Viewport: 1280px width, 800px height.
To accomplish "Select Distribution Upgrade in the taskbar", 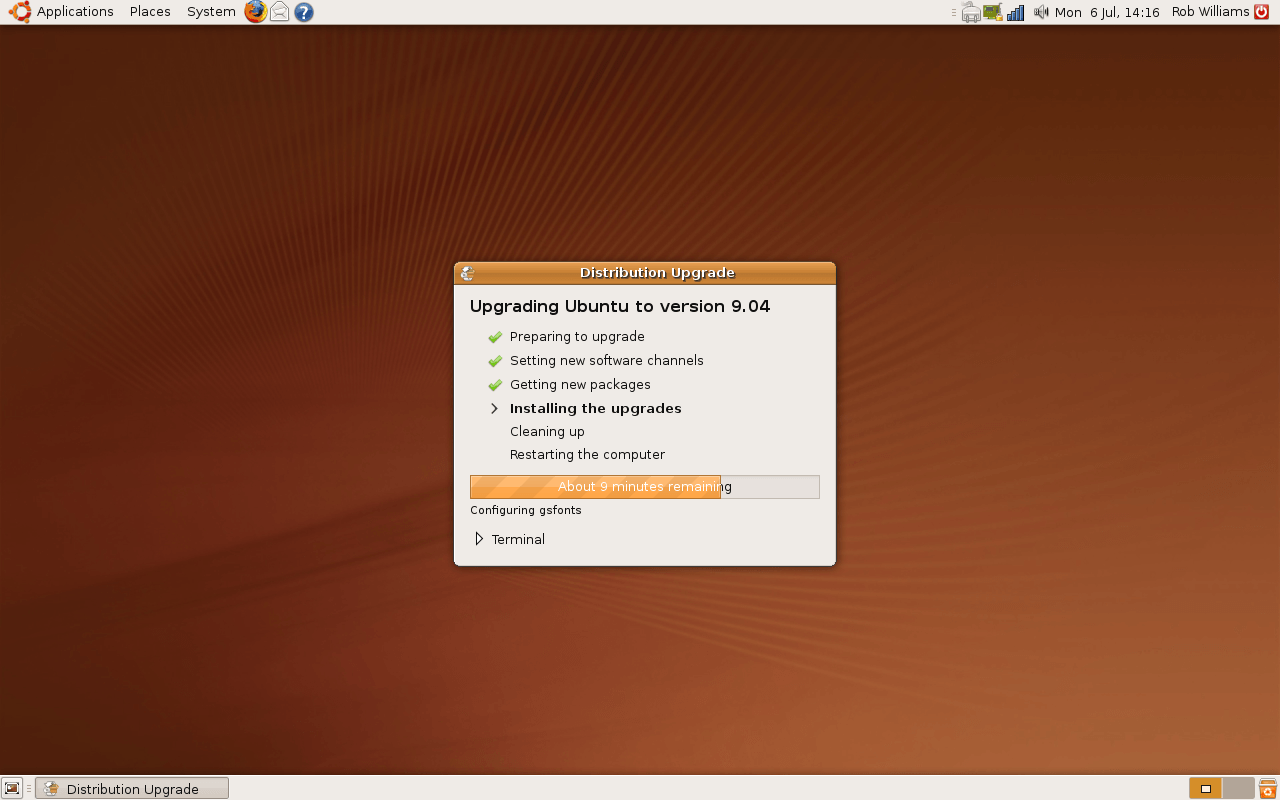I will tap(132, 789).
